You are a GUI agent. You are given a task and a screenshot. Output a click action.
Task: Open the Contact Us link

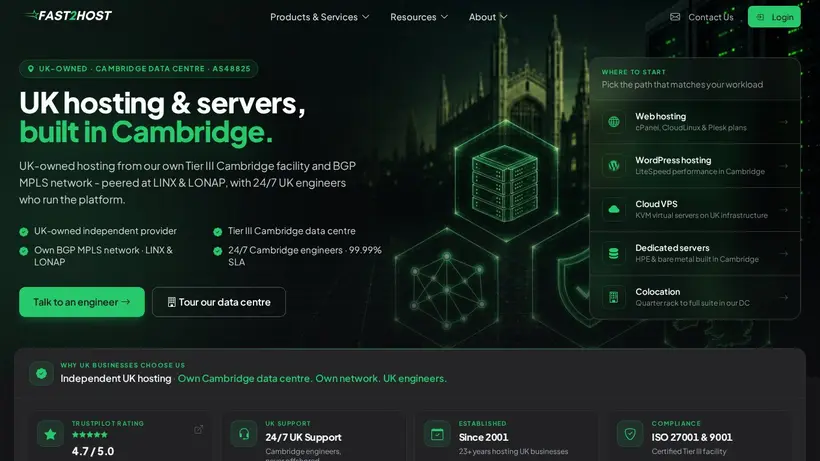coord(710,17)
